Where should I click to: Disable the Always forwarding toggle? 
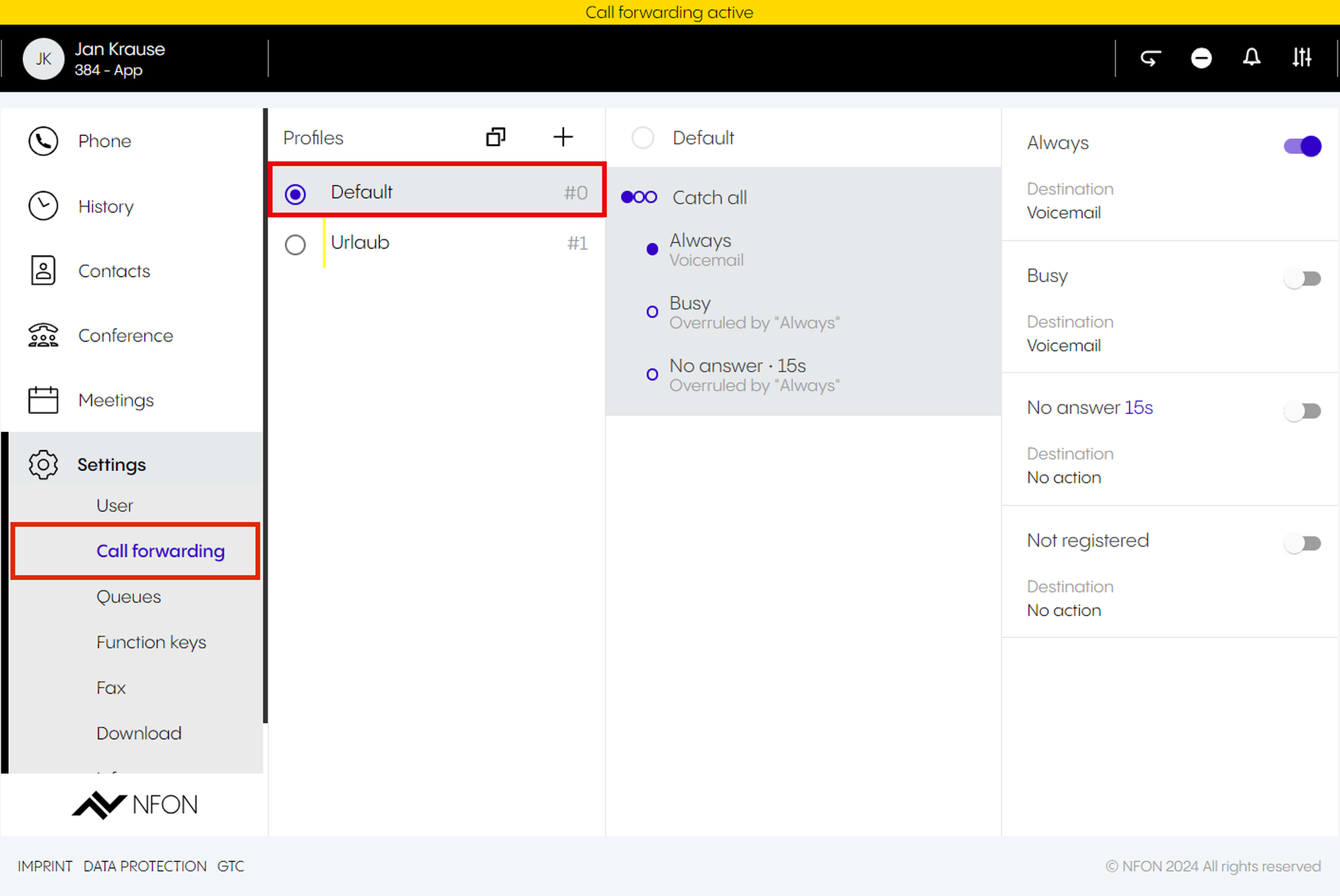(x=1302, y=146)
